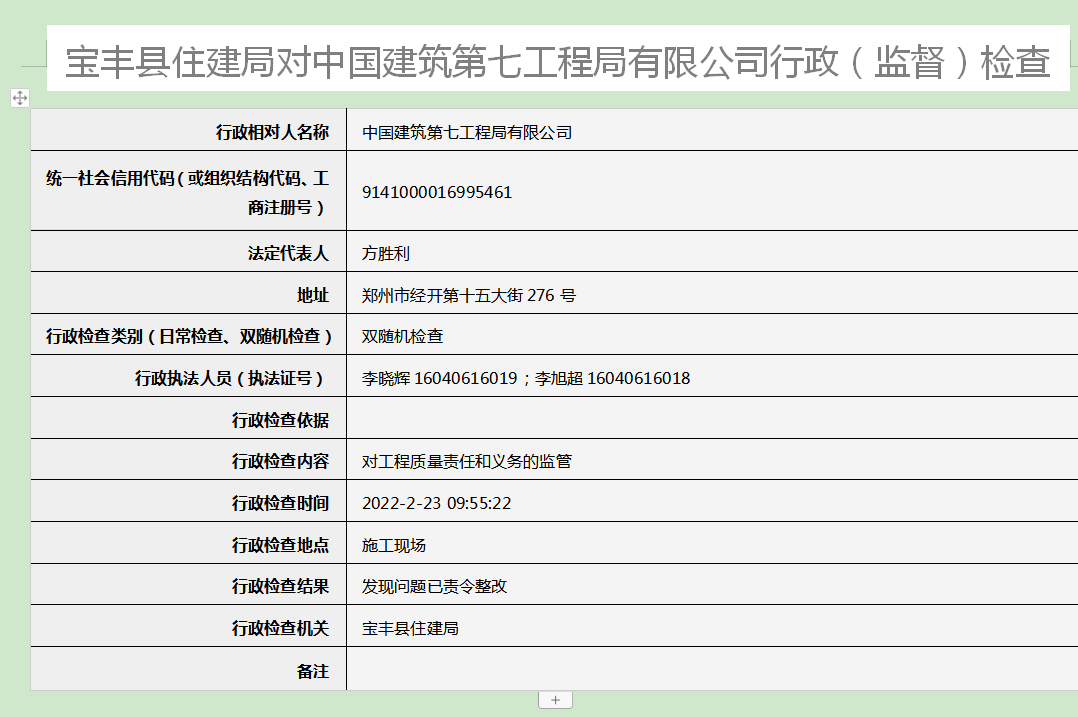Select the label '统一社会信用代码(或组织结构代码、工商注册号)'
The image size is (1078, 717).
pyautogui.click(x=187, y=192)
